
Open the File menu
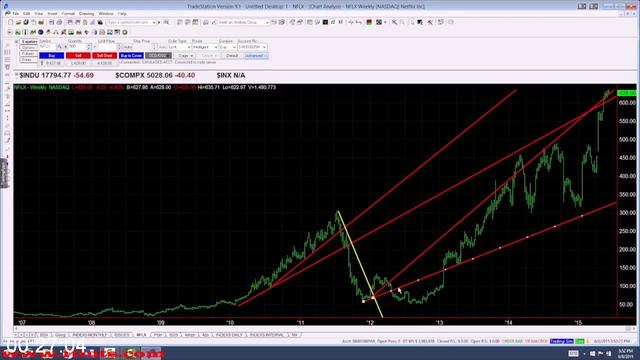point(16,13)
